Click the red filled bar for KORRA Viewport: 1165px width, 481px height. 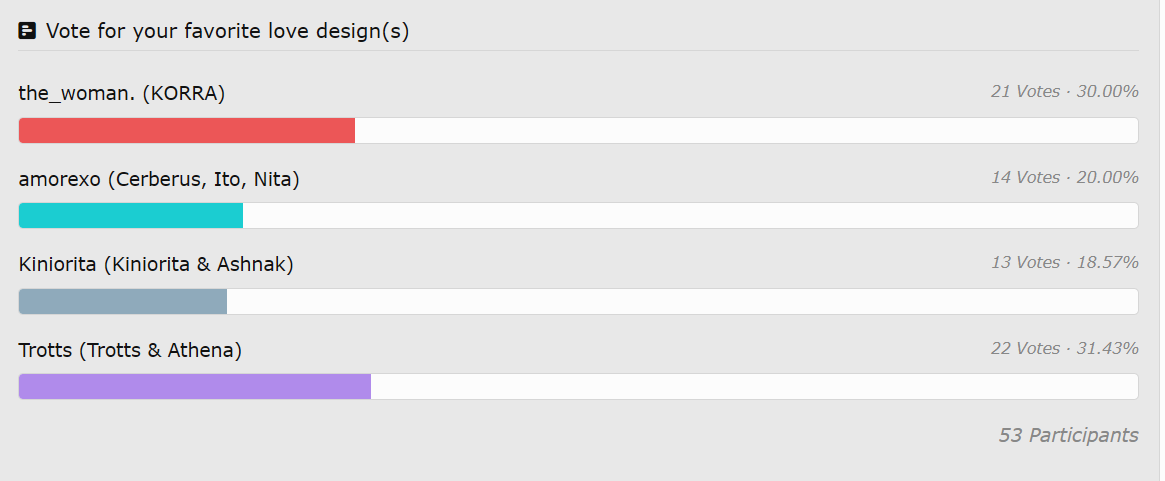pyautogui.click(x=187, y=131)
